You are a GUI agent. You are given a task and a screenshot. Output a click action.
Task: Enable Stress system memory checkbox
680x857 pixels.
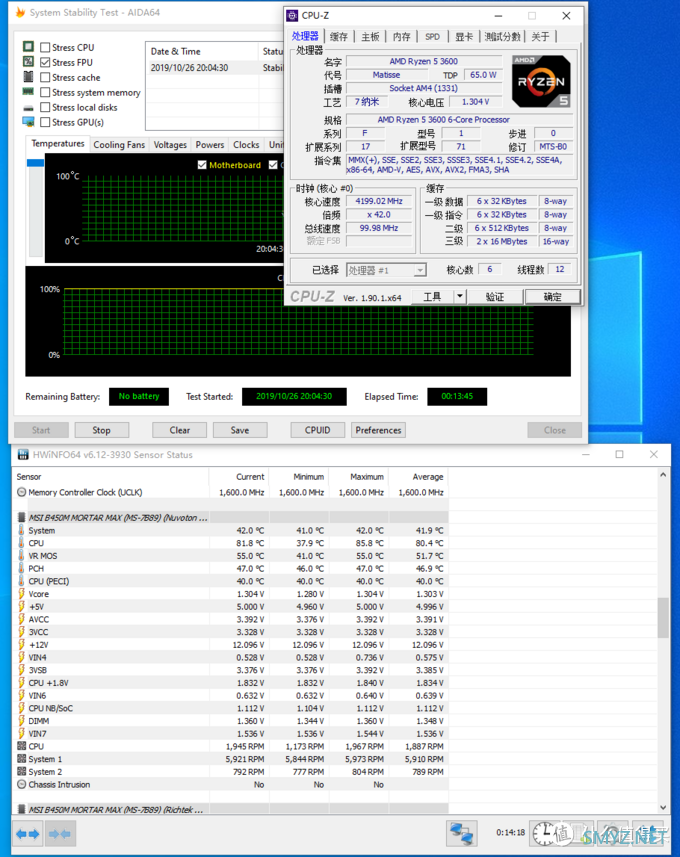(x=45, y=92)
